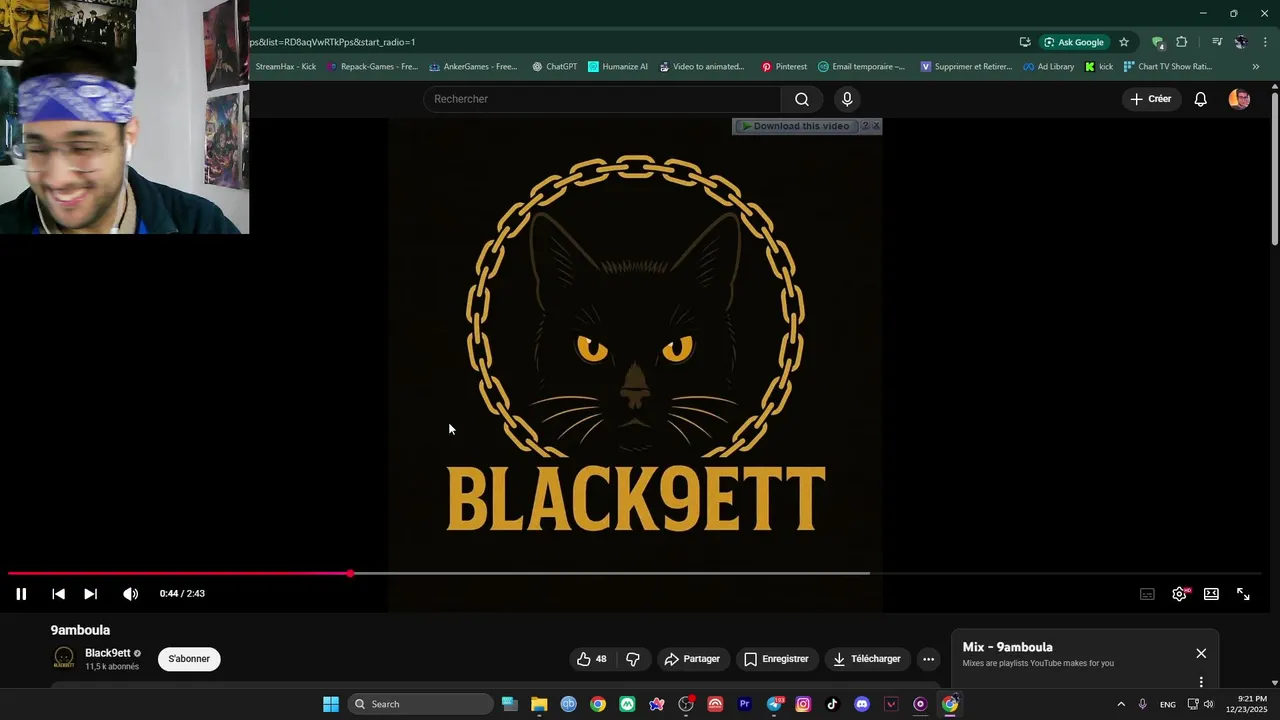The width and height of the screenshot is (1280, 720).
Task: Switch to theater mode view
Action: [x=1211, y=594]
